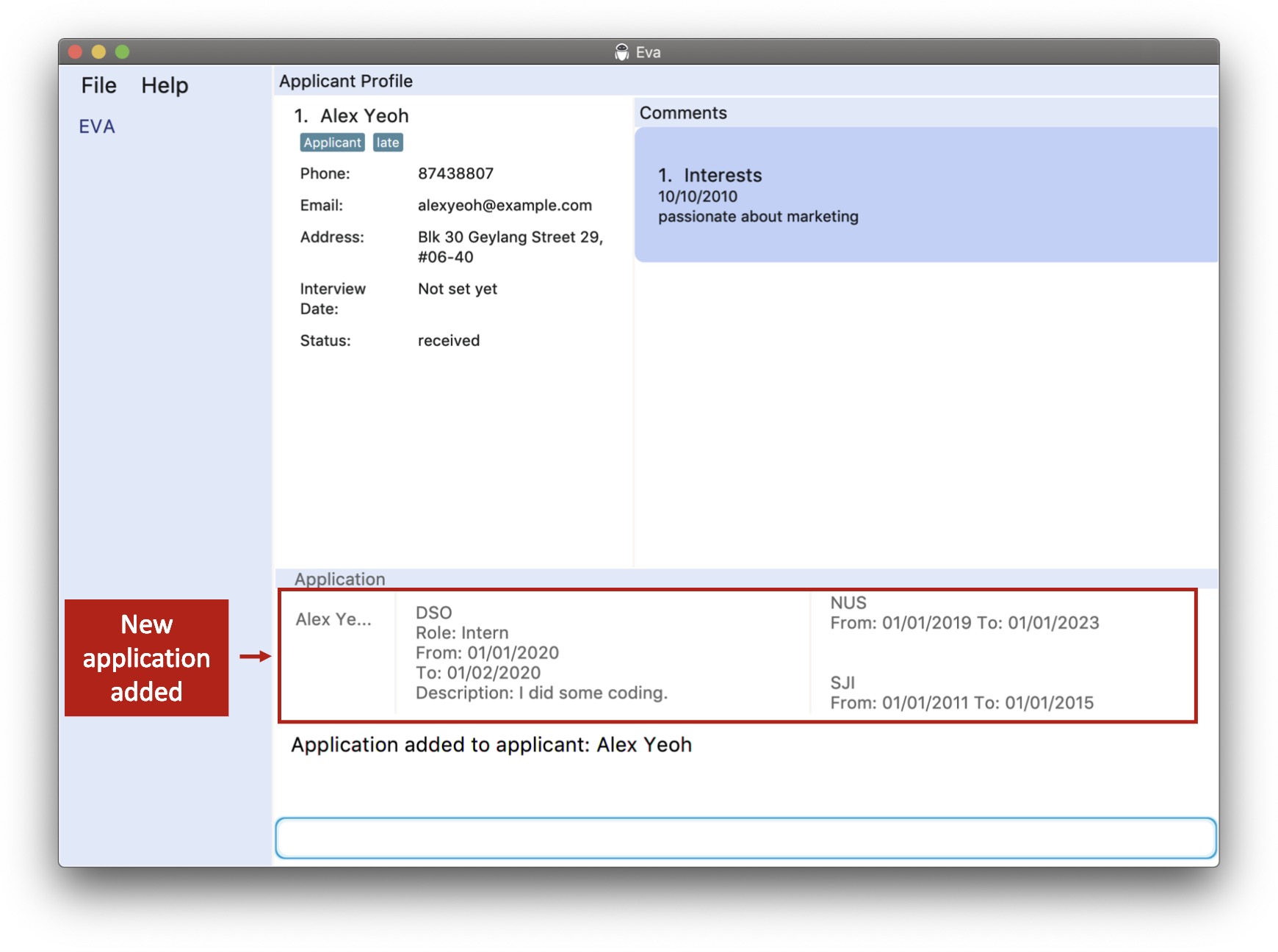
Task: Click the Comments heading
Action: tap(683, 113)
